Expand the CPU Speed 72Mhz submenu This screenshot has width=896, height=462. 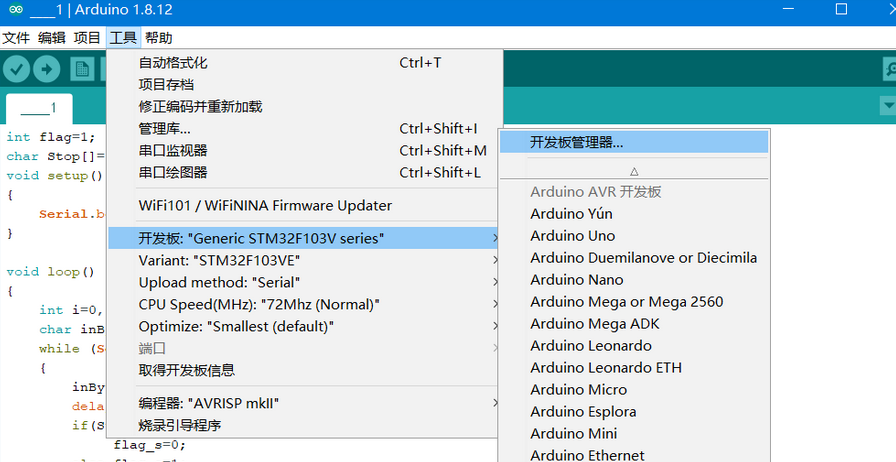(x=305, y=304)
